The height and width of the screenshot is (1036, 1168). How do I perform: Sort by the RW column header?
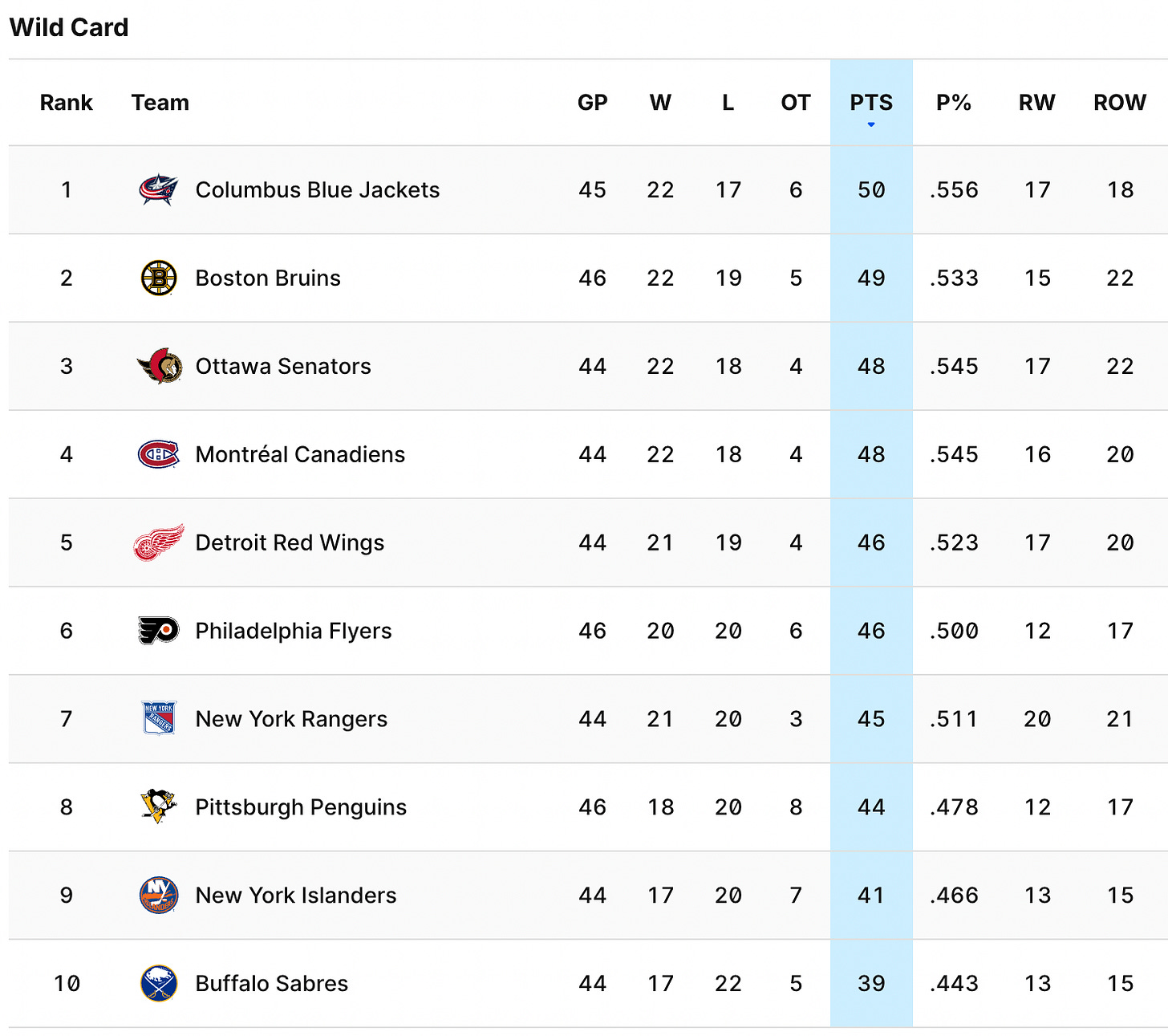(1036, 103)
